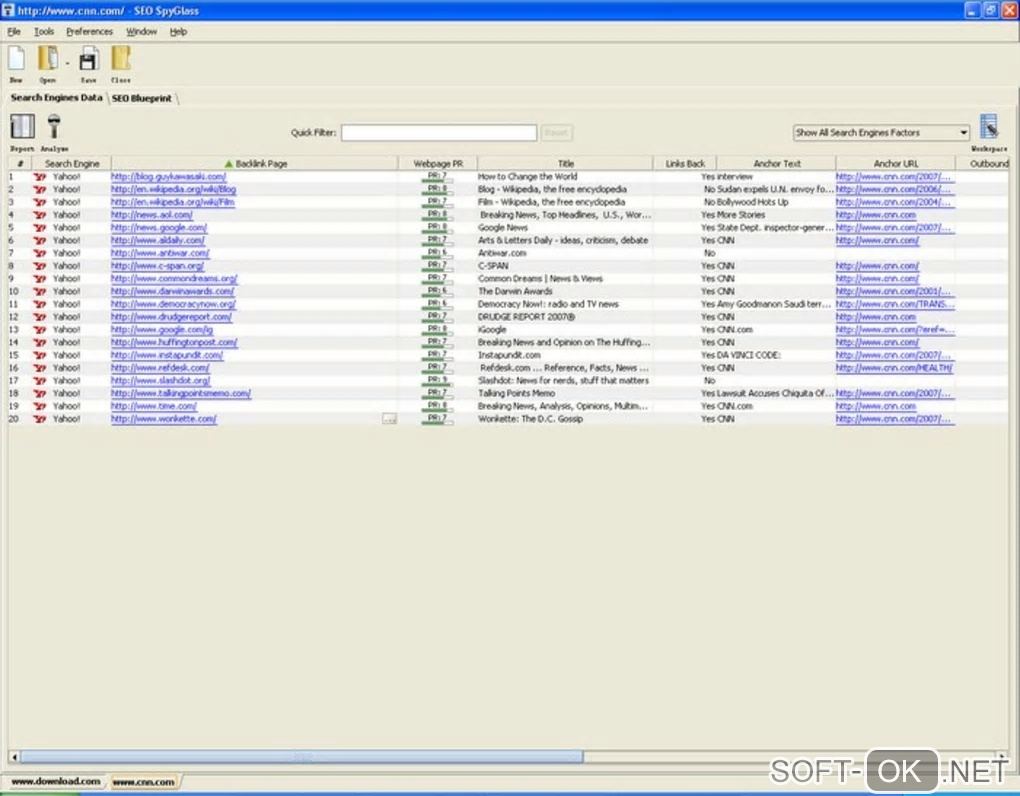Select title 'DRUDGE REPORT 2007'
The width and height of the screenshot is (1020, 796).
[x=526, y=317]
